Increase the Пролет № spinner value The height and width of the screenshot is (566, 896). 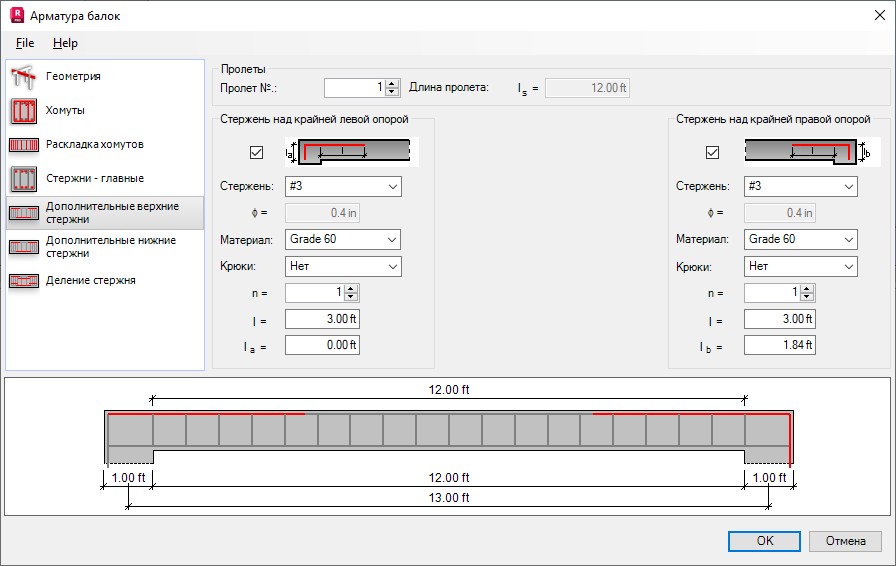(391, 83)
